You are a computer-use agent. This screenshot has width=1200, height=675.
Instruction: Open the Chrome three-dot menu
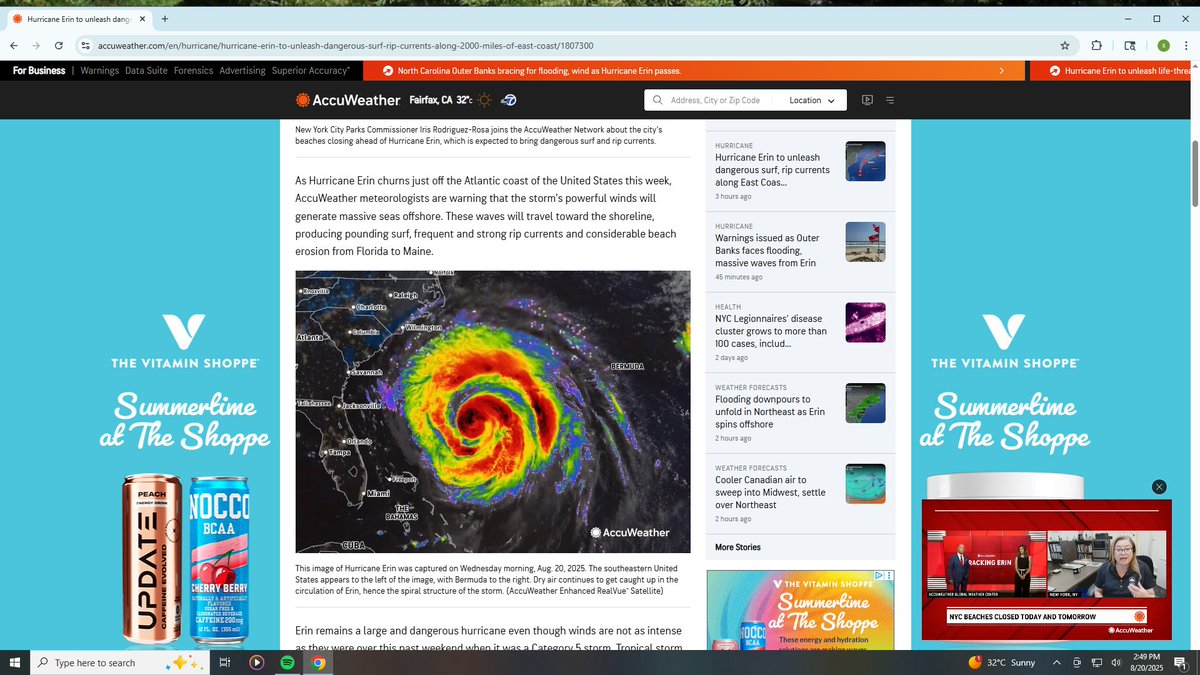(x=1185, y=45)
